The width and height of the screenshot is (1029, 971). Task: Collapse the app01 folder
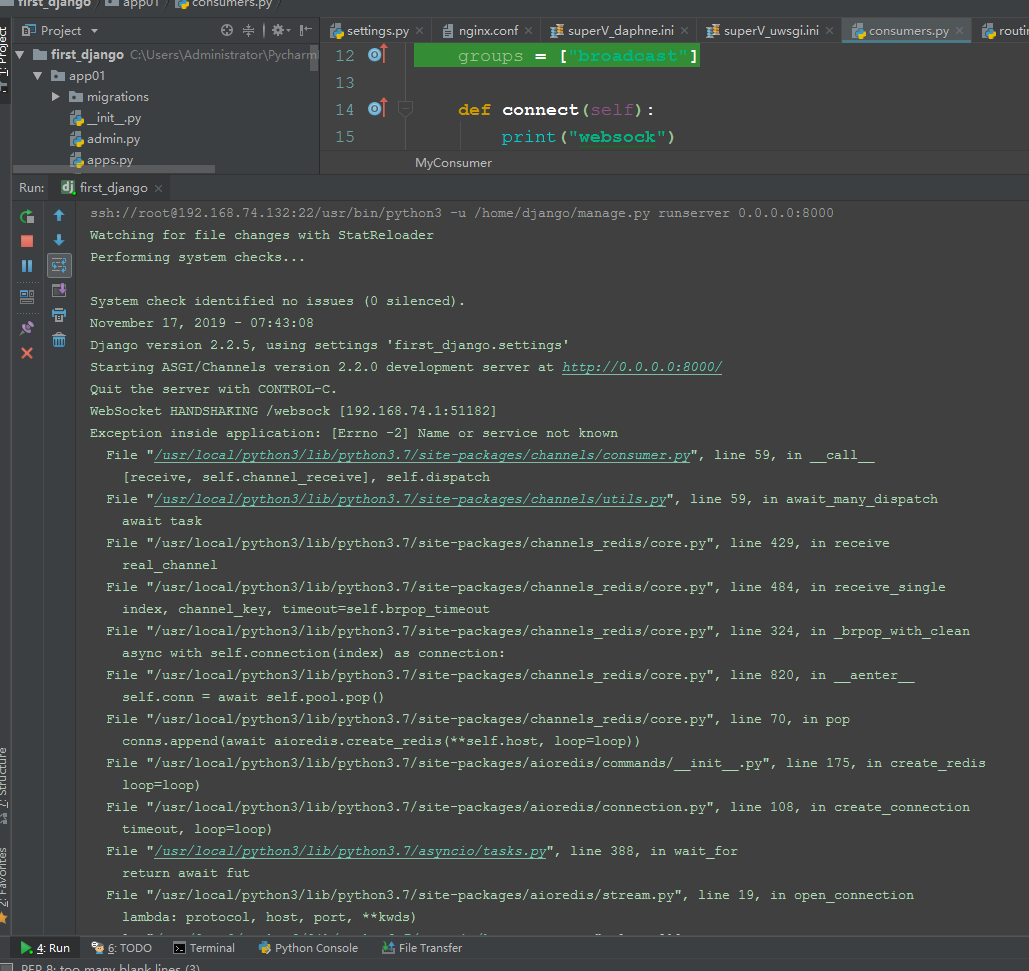coord(38,76)
